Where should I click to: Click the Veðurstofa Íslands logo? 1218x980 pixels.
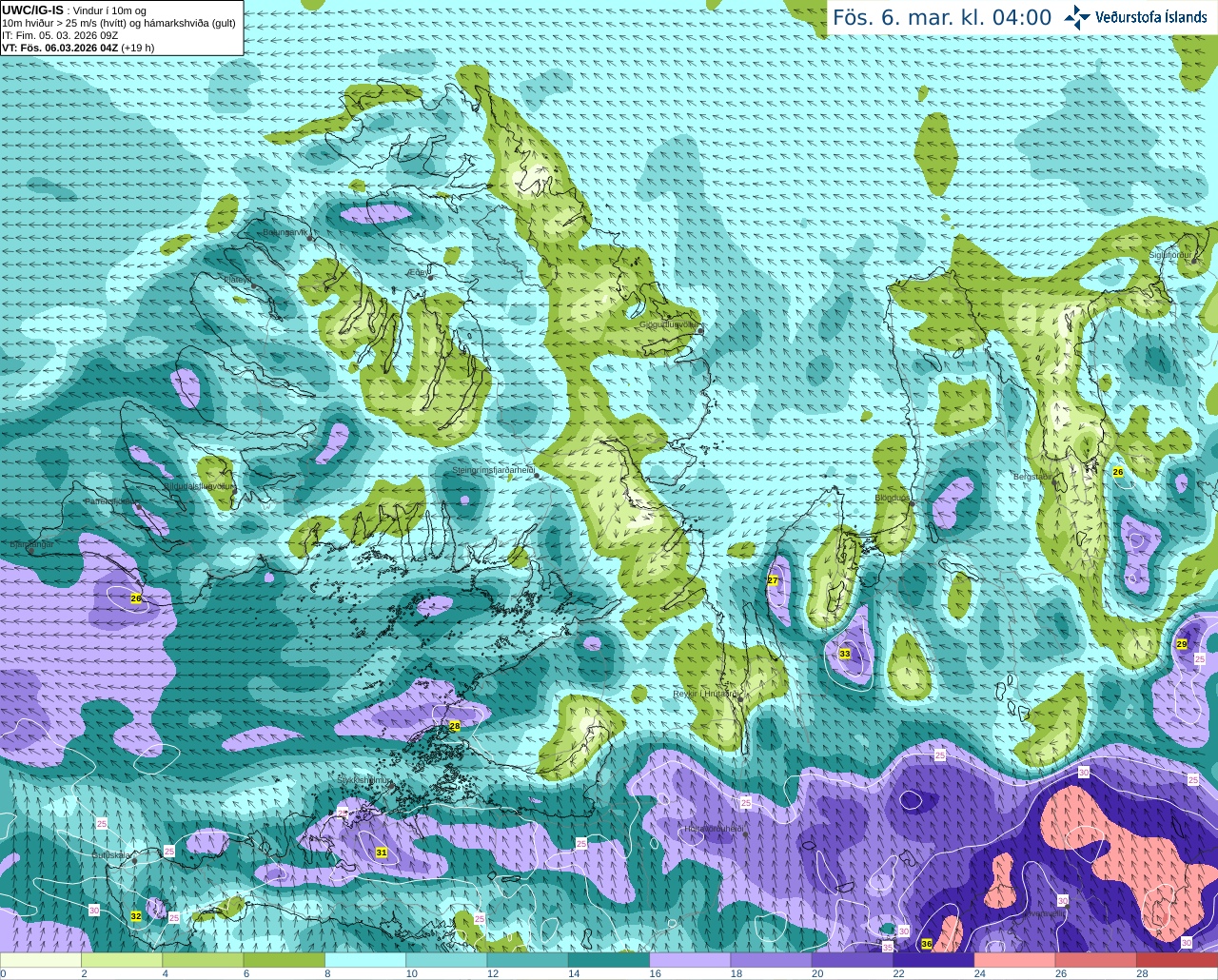1136,17
